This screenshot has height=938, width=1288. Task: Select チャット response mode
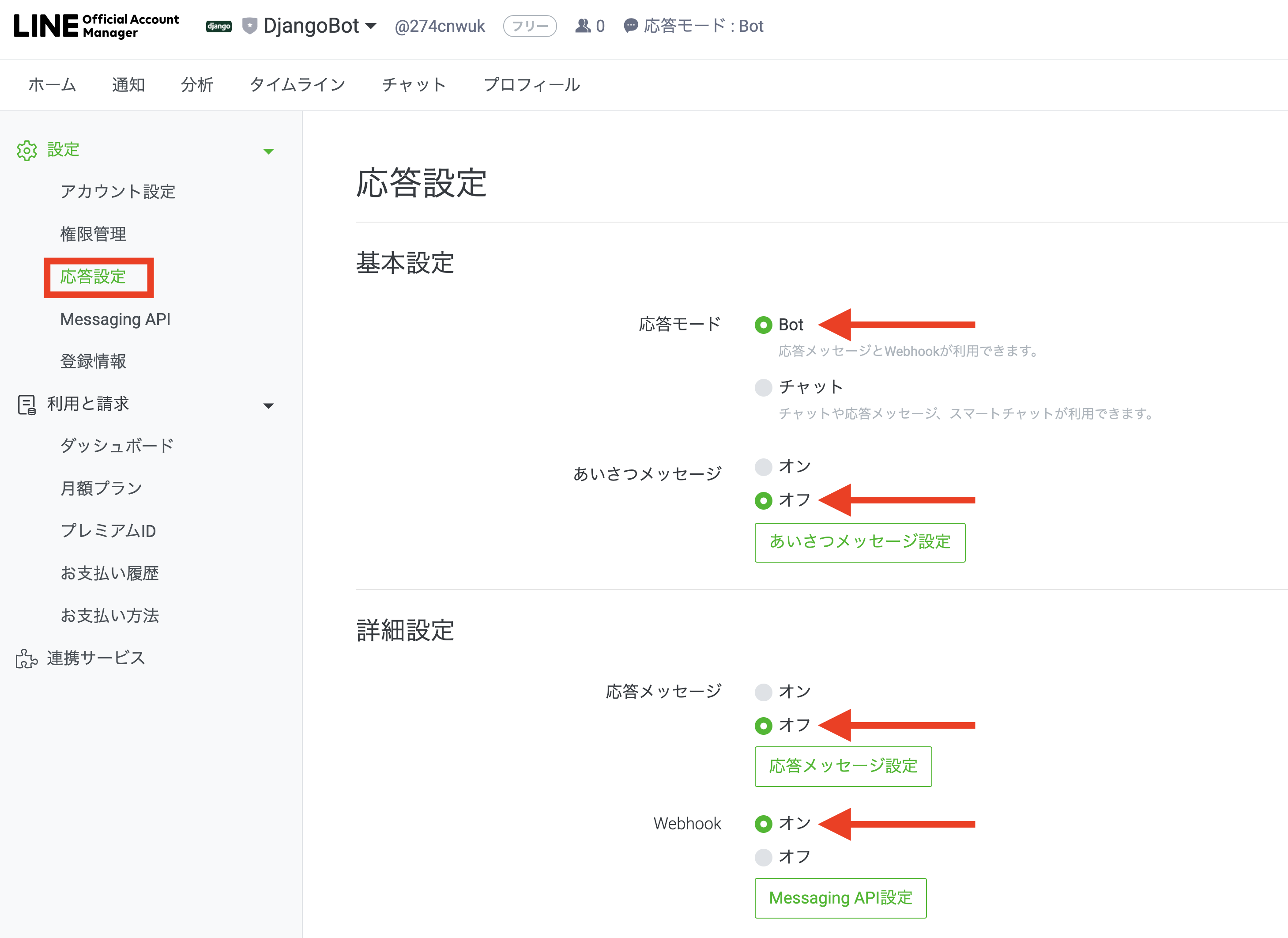tap(763, 387)
